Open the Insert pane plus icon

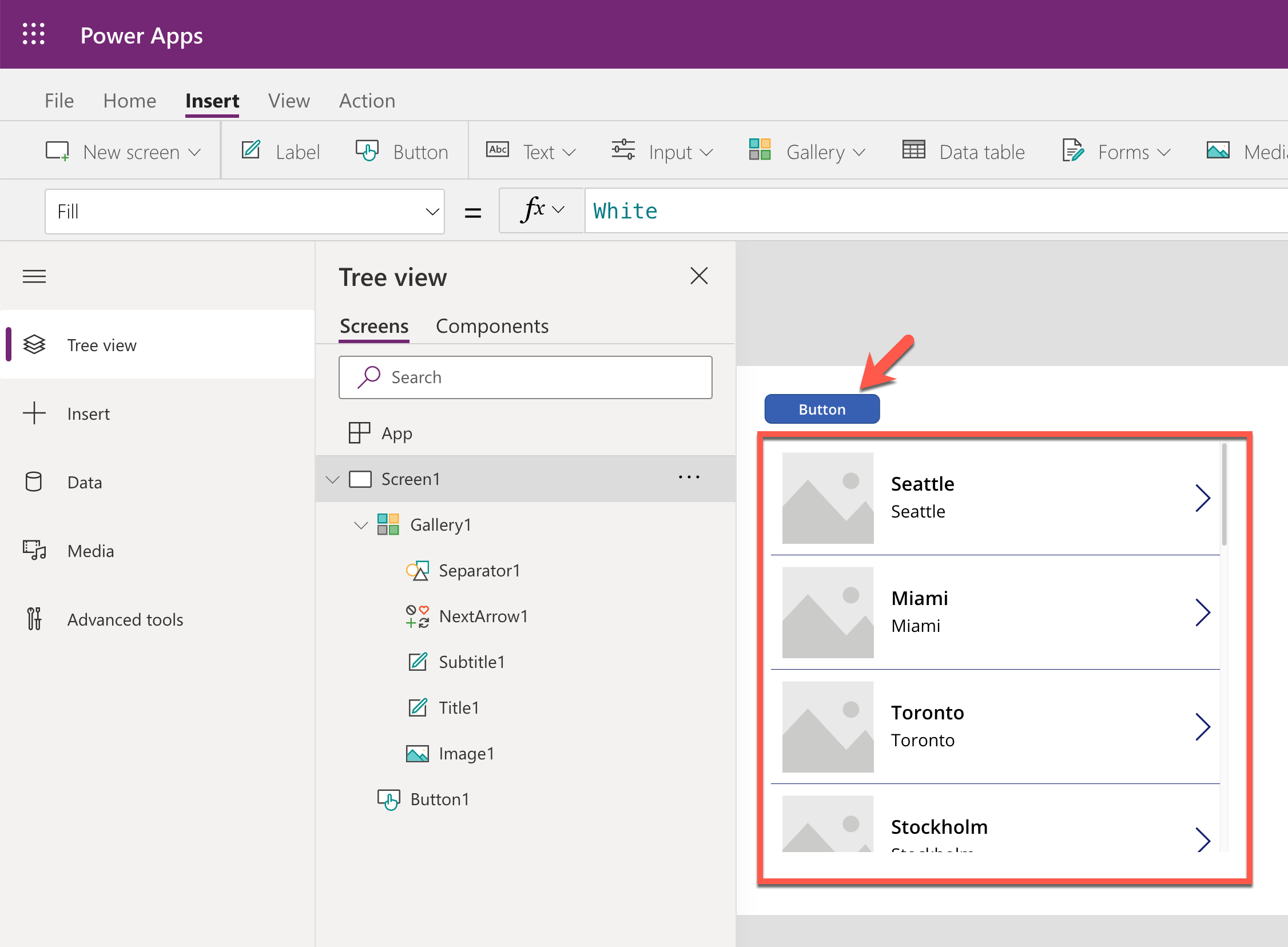click(34, 413)
